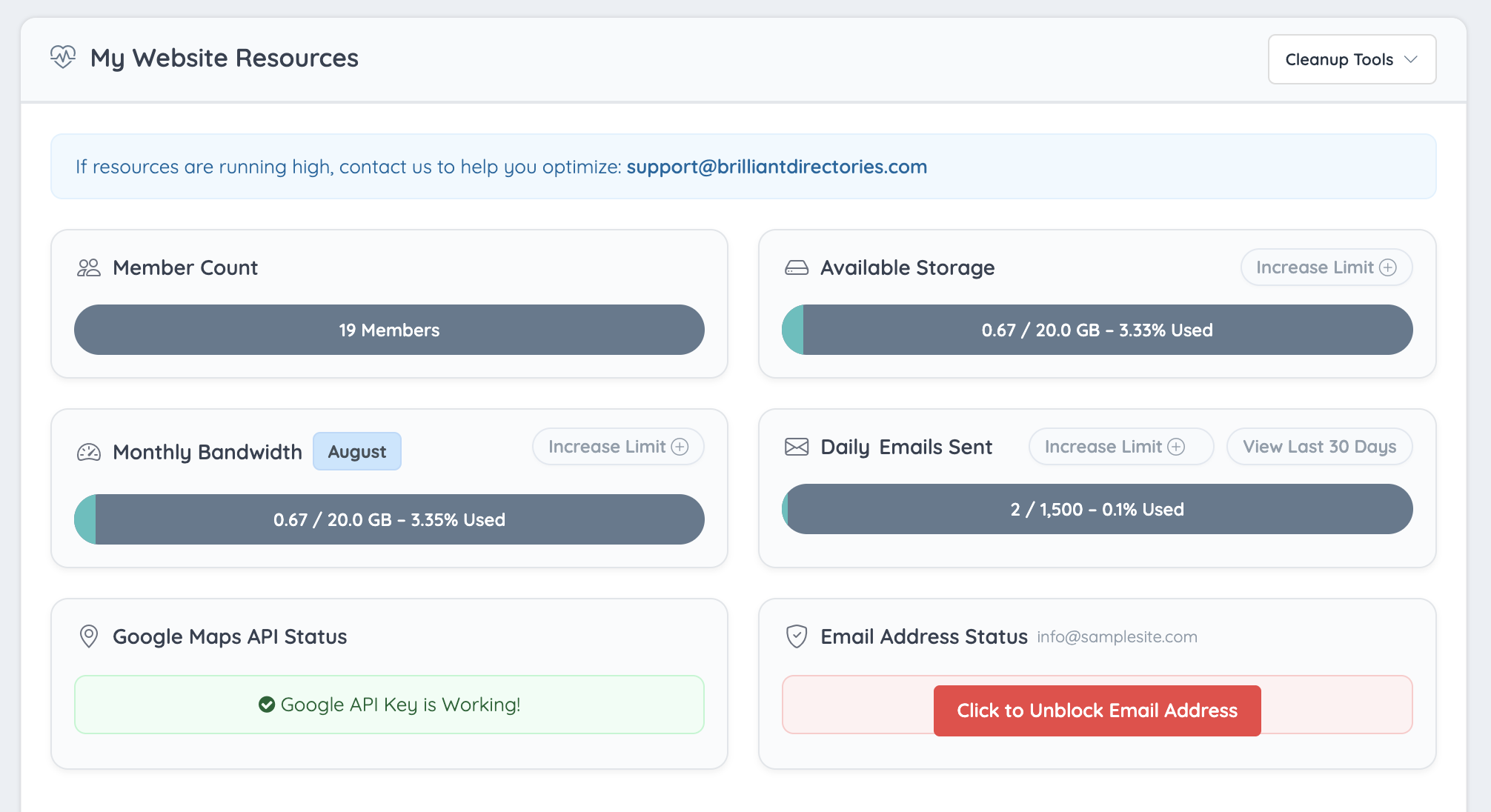Click the Email Address Status shield icon
The width and height of the screenshot is (1491, 812).
(x=797, y=636)
